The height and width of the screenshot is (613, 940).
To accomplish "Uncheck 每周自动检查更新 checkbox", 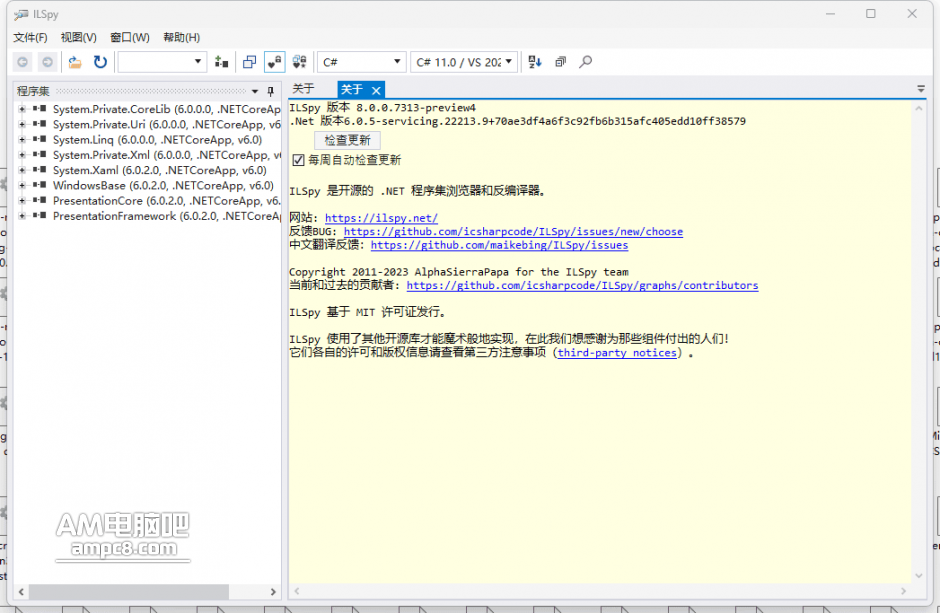I will (x=298, y=160).
